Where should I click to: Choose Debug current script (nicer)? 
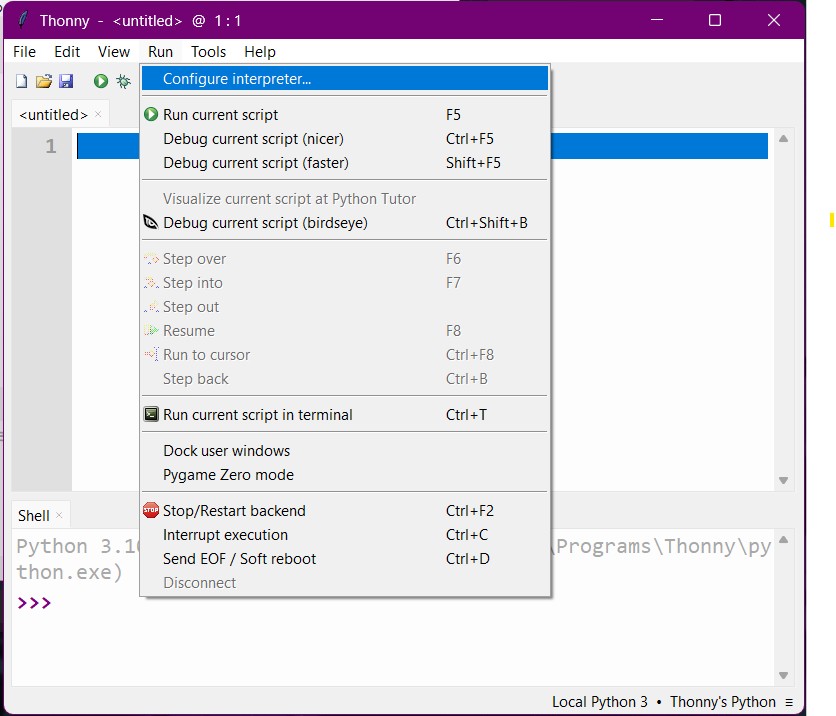tap(345, 139)
